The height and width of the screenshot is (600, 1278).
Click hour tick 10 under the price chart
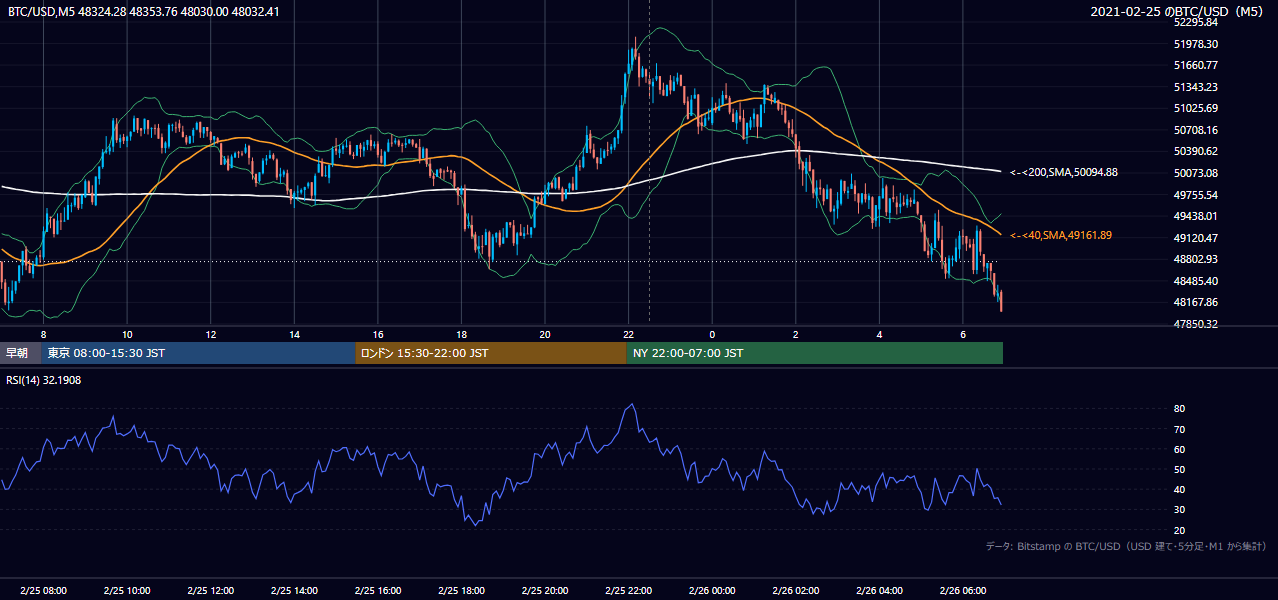click(x=127, y=333)
